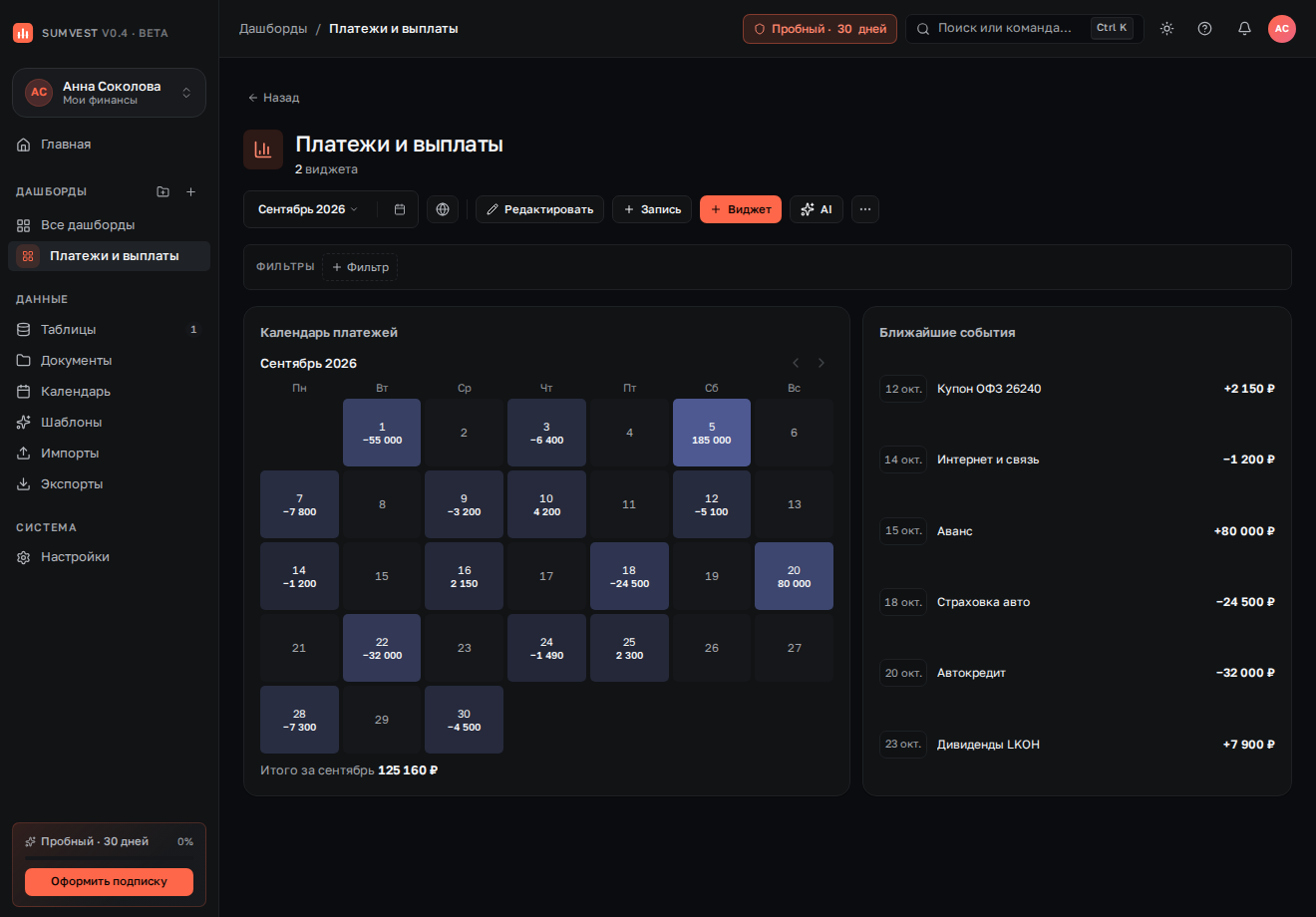
Task: Go back using the Назад link
Action: pyautogui.click(x=274, y=98)
